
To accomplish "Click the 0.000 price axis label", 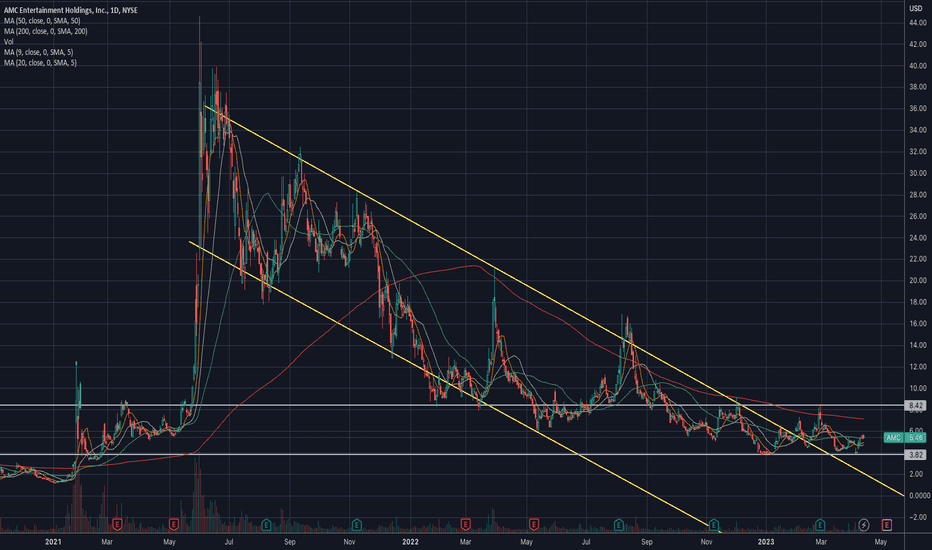I will pos(919,496).
